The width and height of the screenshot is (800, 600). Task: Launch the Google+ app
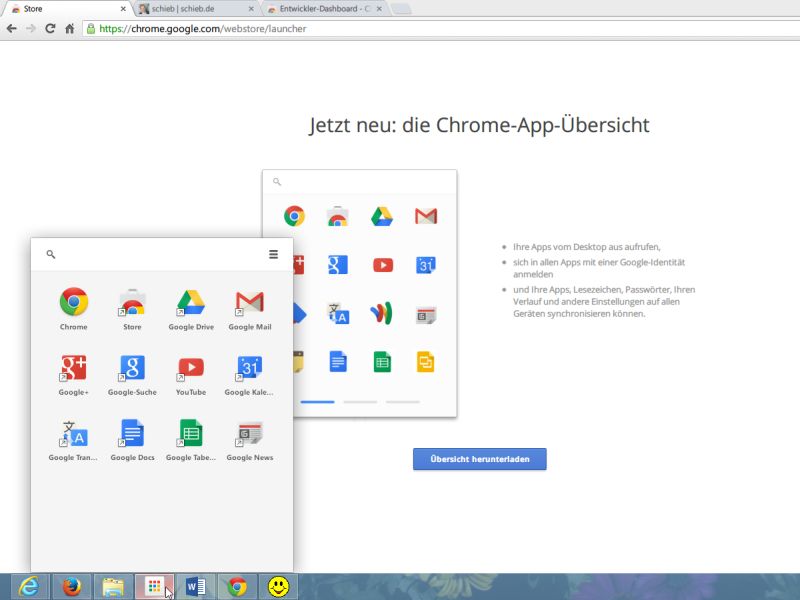click(73, 374)
